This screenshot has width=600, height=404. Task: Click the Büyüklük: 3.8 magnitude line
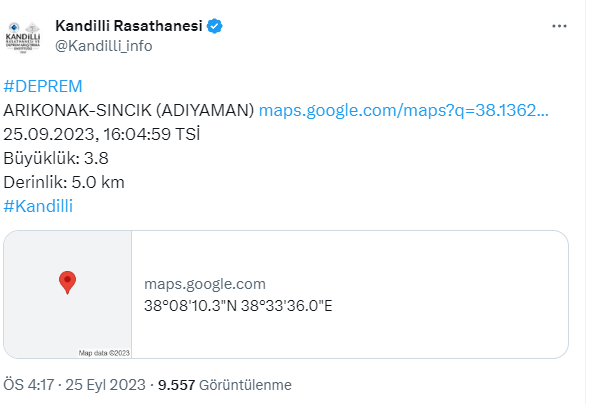point(56,158)
